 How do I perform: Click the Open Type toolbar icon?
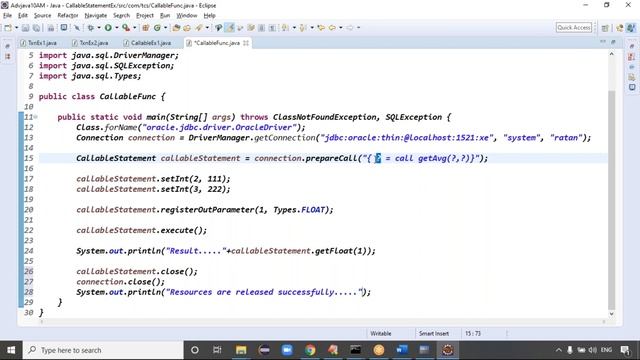click(x=176, y=28)
